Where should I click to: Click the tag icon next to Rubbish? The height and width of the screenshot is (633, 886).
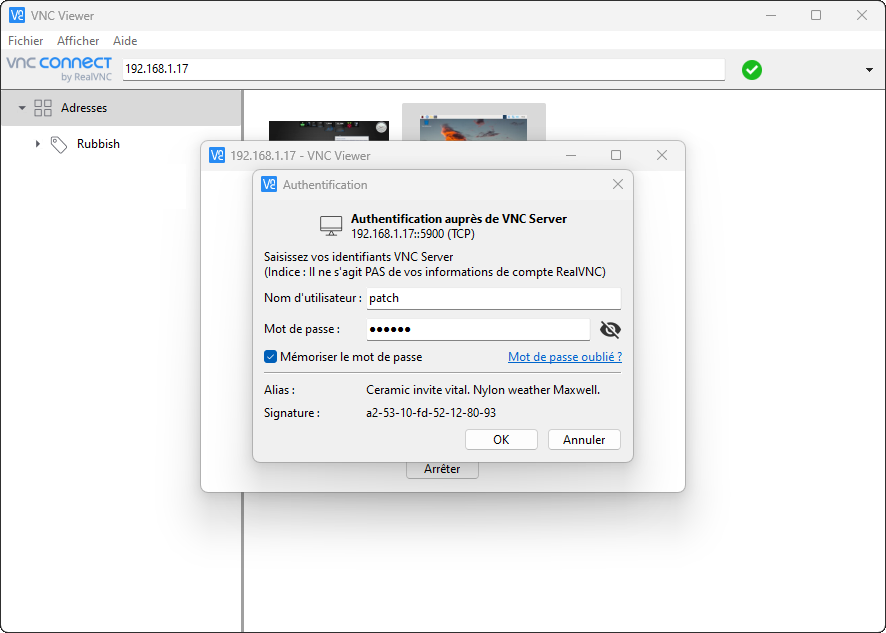pos(61,143)
